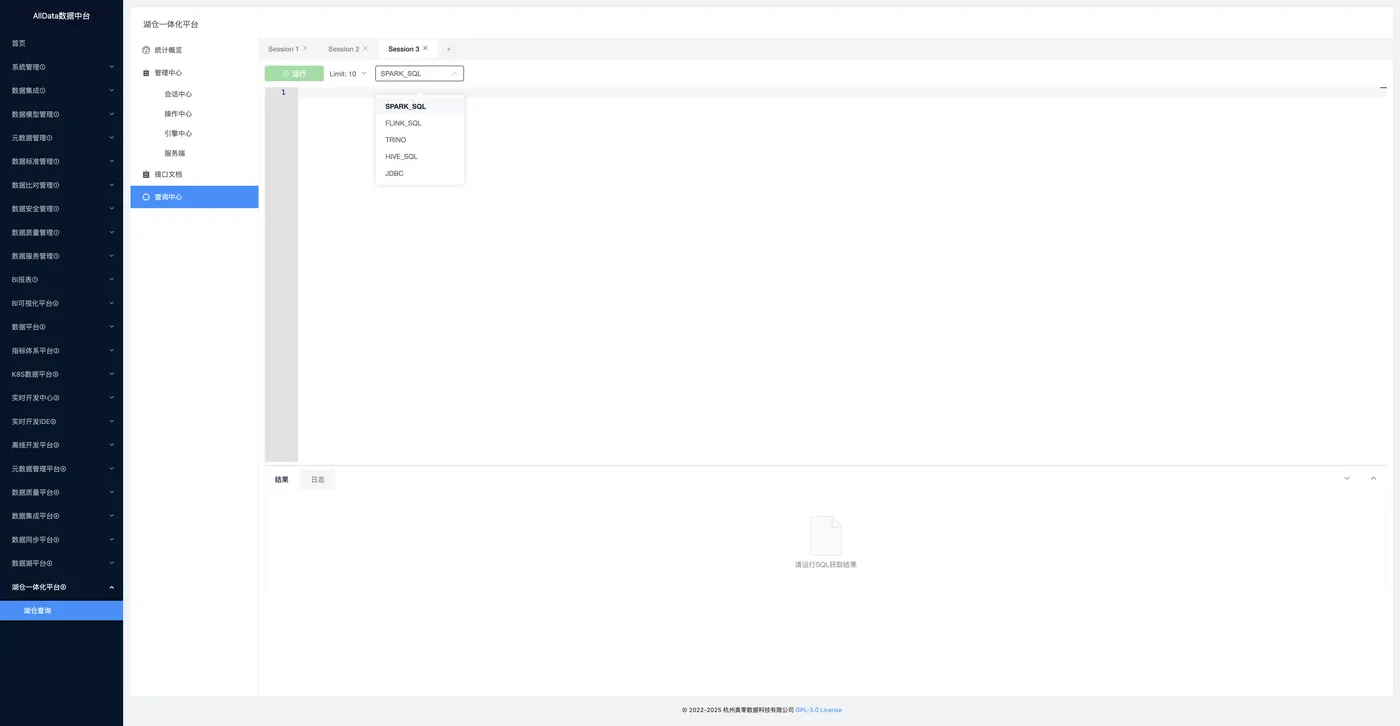Add a new session with the plus icon
Viewport: 1400px width, 726px height.
[x=448, y=49]
